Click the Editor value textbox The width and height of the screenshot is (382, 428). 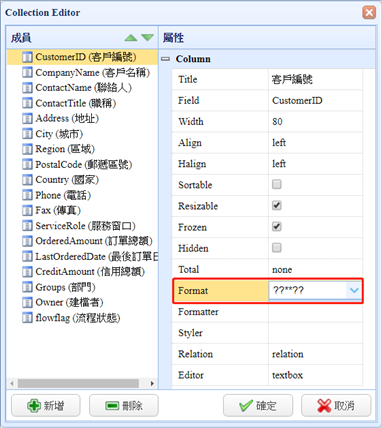pyautogui.click(x=287, y=375)
